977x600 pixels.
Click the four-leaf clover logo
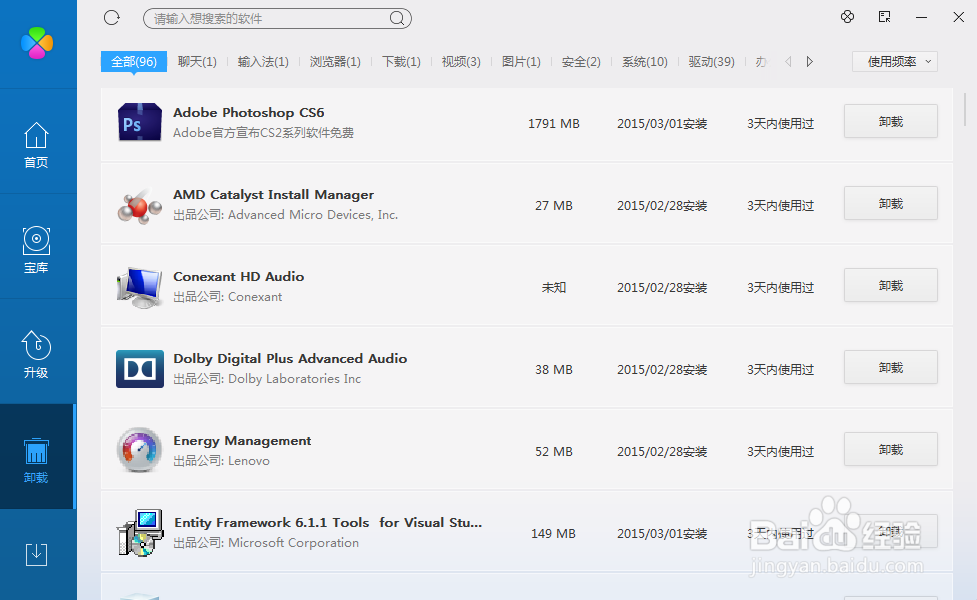point(37,42)
